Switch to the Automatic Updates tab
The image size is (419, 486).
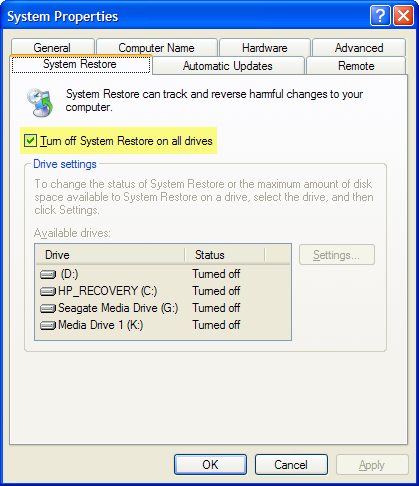(228, 66)
